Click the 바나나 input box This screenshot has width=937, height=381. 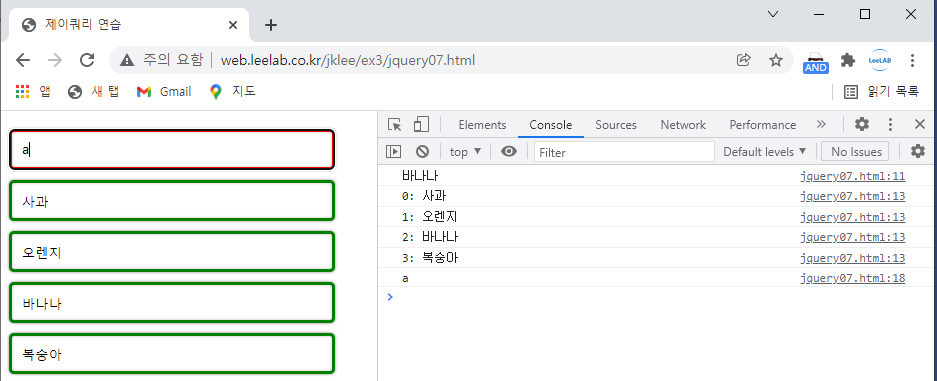(x=172, y=303)
